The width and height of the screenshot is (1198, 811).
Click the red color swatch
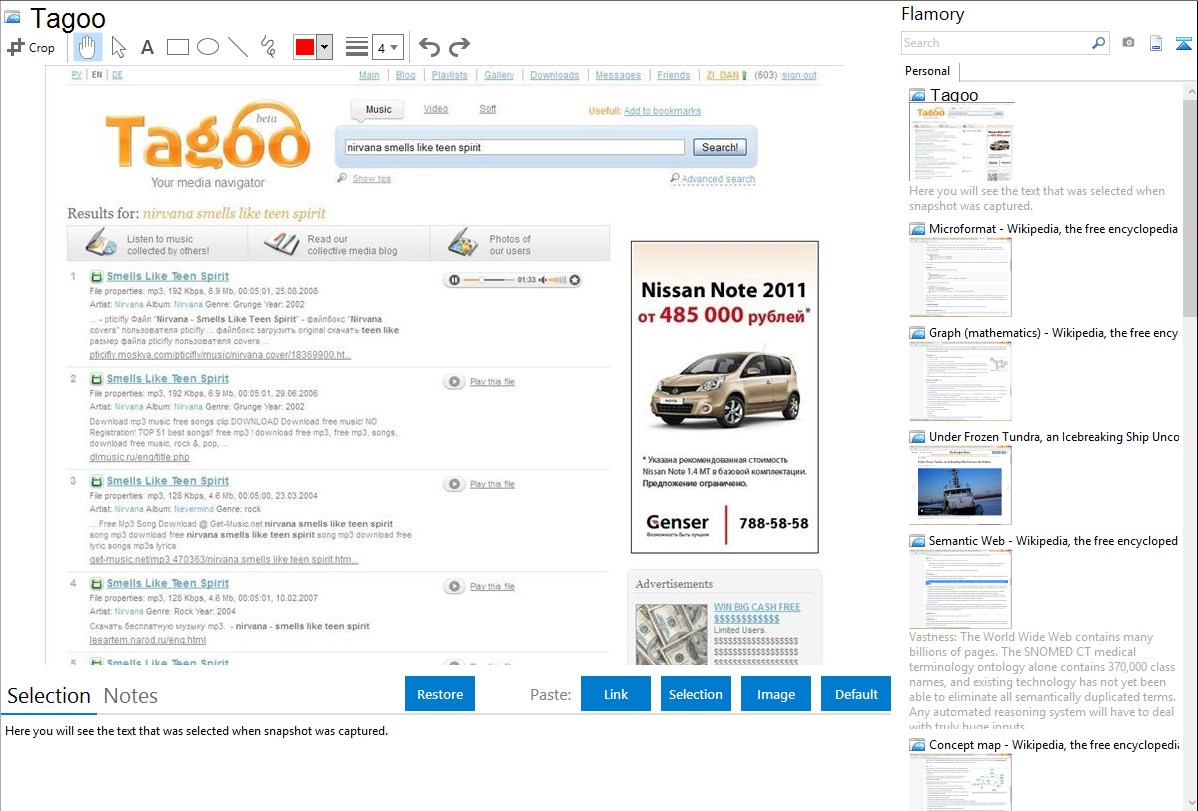(x=304, y=47)
